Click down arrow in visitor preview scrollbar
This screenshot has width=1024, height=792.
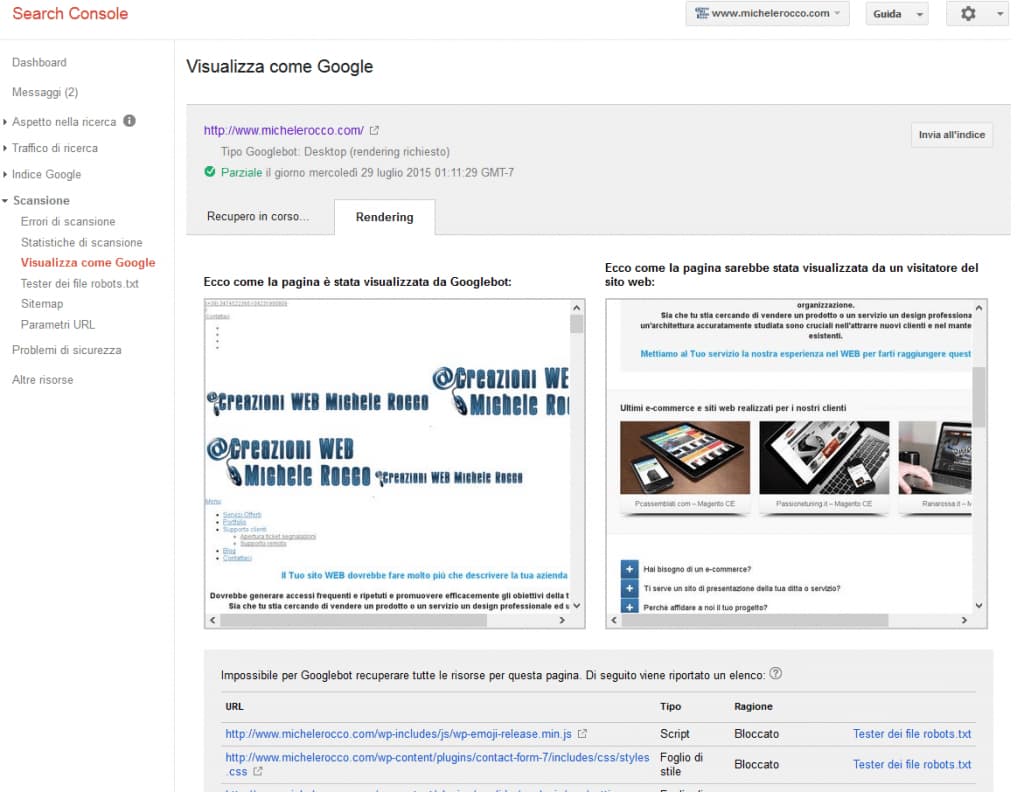(979, 605)
